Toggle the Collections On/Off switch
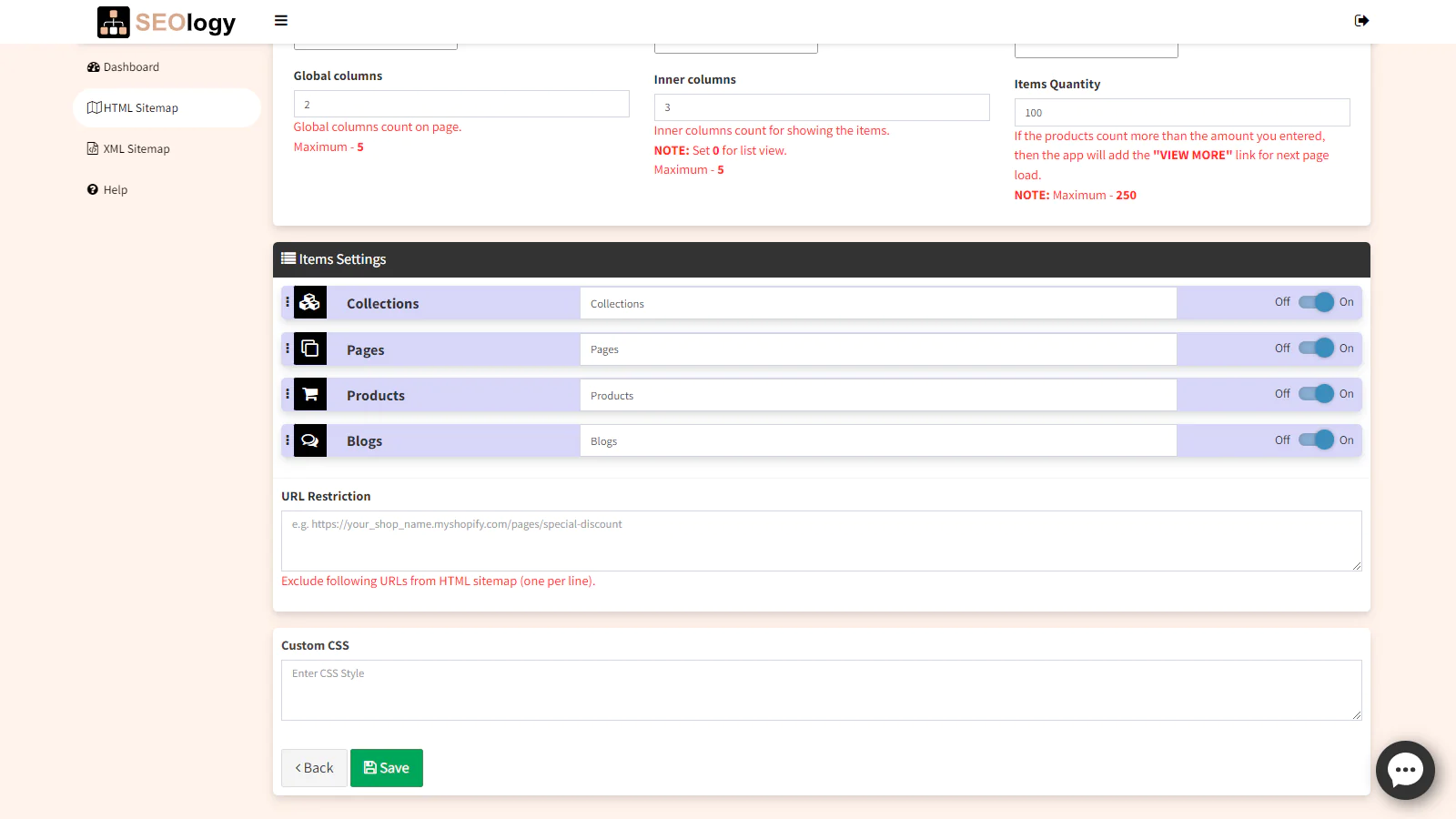The height and width of the screenshot is (819, 1456). click(x=1316, y=302)
